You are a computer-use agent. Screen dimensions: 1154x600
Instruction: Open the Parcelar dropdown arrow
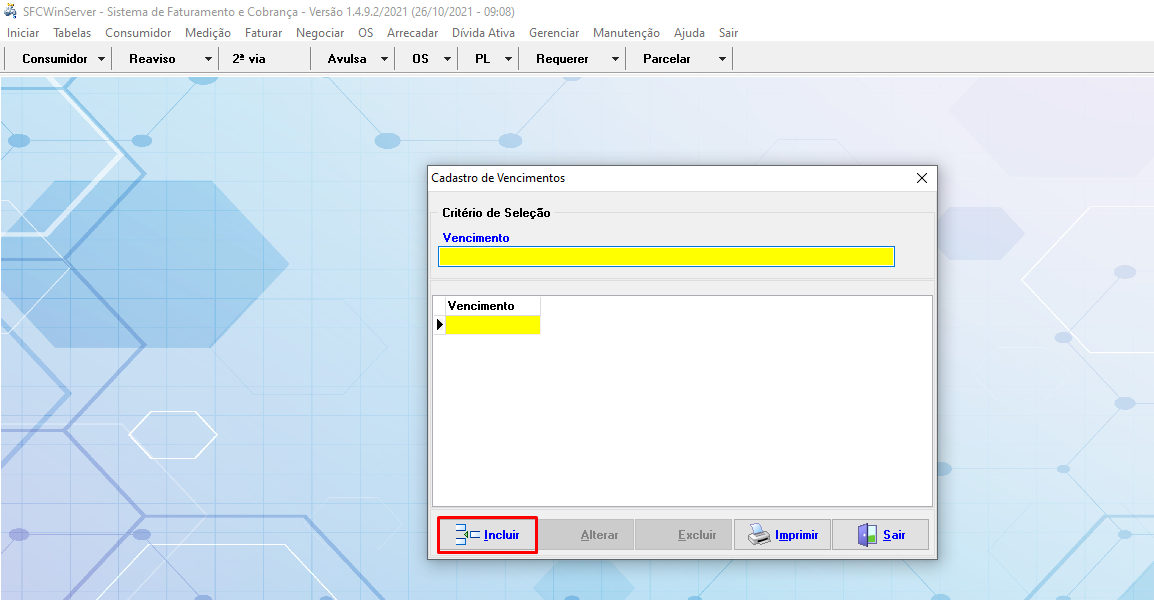722,59
